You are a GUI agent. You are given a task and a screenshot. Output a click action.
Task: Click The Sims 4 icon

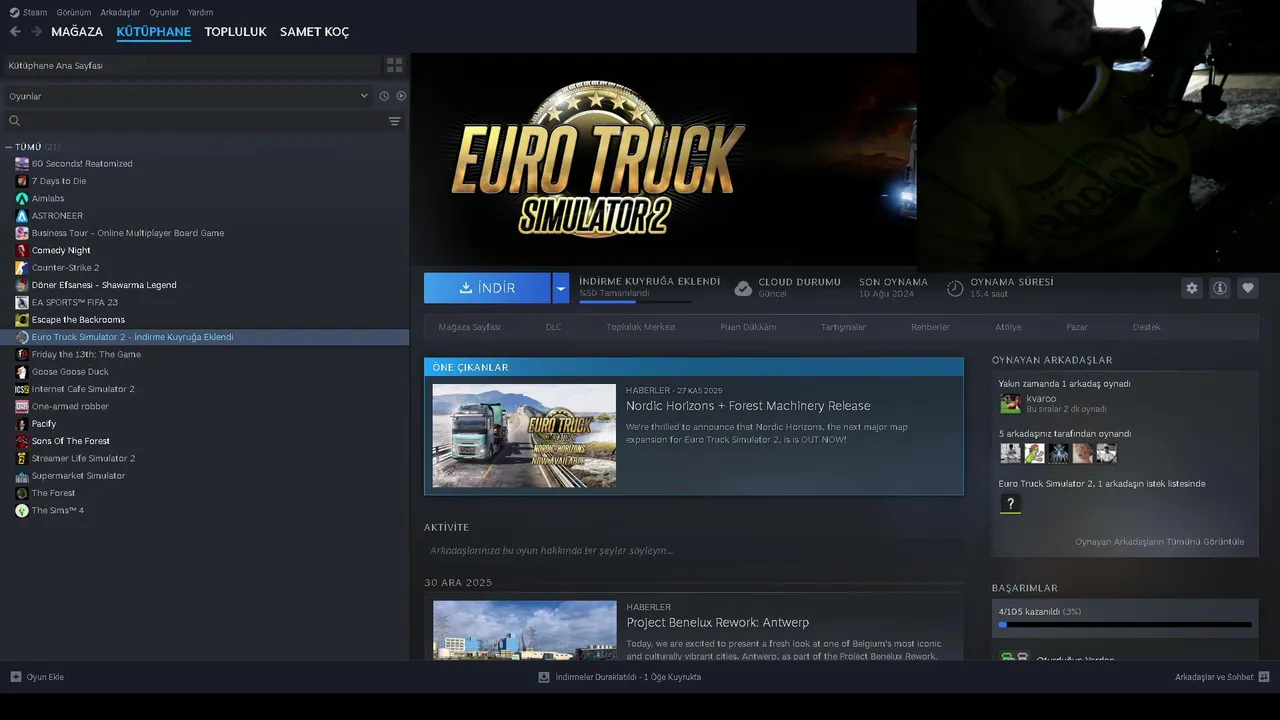(x=22, y=510)
